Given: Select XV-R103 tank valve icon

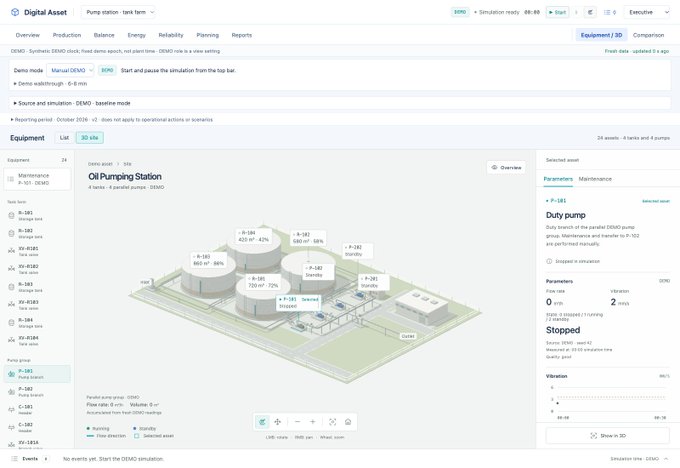Looking at the screenshot, I should (x=11, y=304).
